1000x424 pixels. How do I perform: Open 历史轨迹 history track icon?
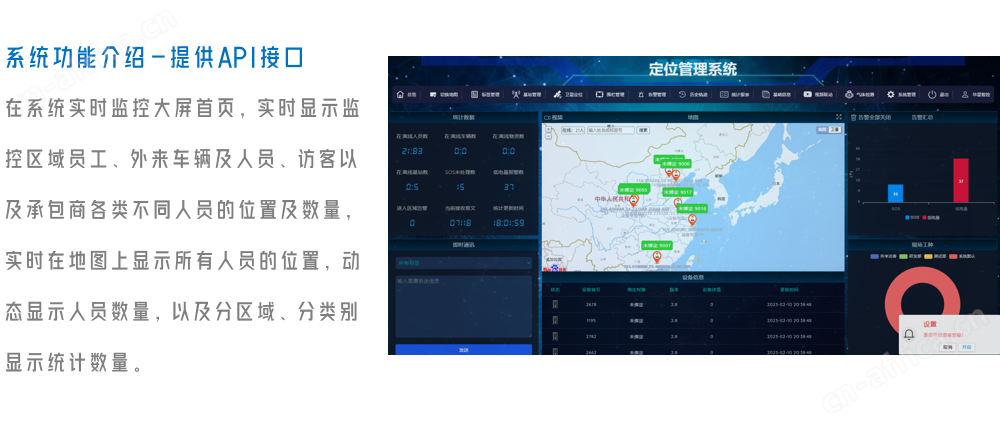pos(682,95)
